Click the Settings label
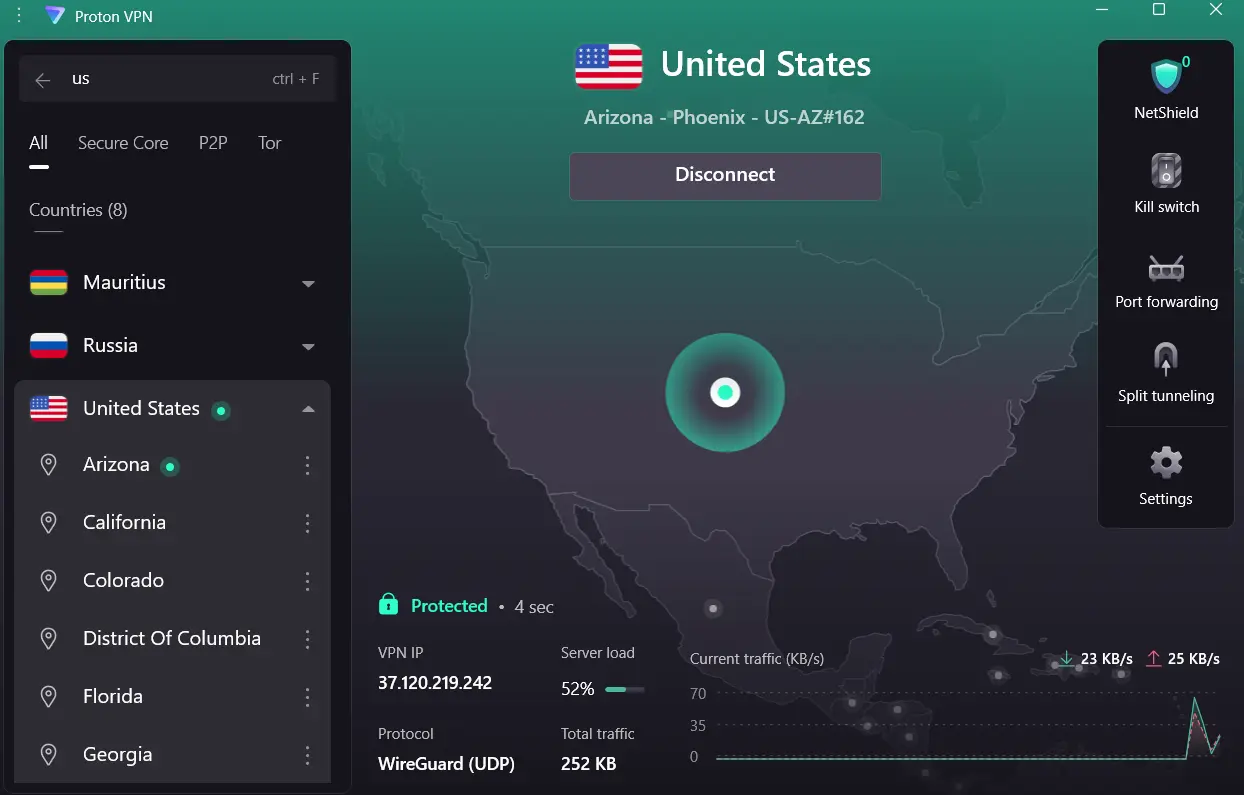Image resolution: width=1244 pixels, height=795 pixels. pos(1166,499)
